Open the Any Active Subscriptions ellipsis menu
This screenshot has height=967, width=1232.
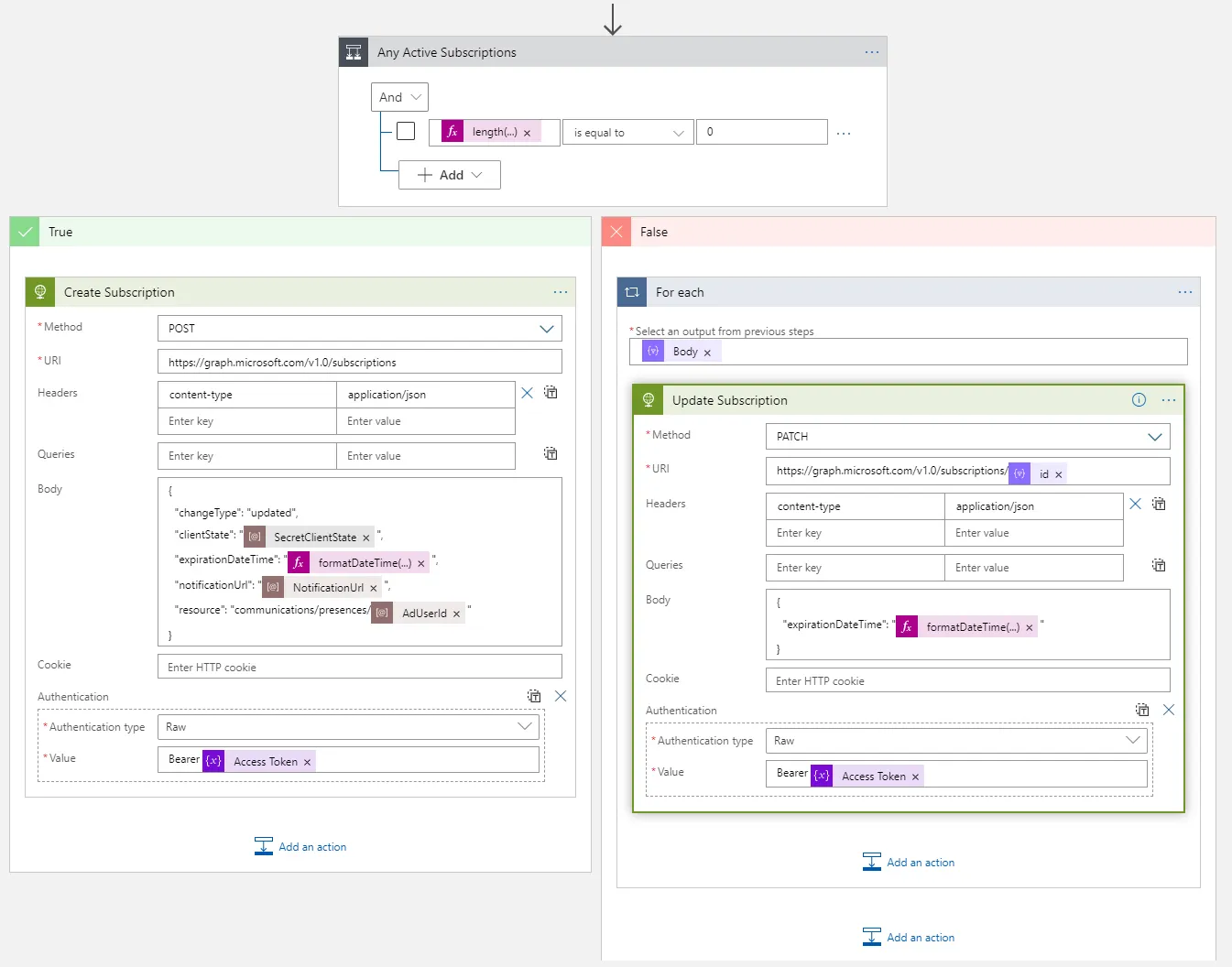871,52
